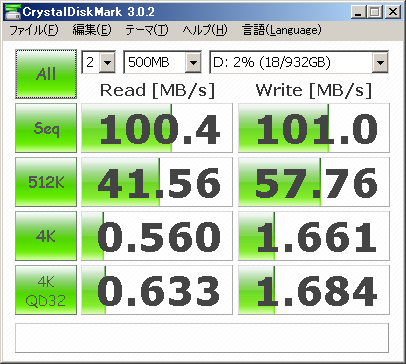Image resolution: width=406 pixels, height=364 pixels.
Task: Click the Read [MB/s] column header
Action: 157,90
